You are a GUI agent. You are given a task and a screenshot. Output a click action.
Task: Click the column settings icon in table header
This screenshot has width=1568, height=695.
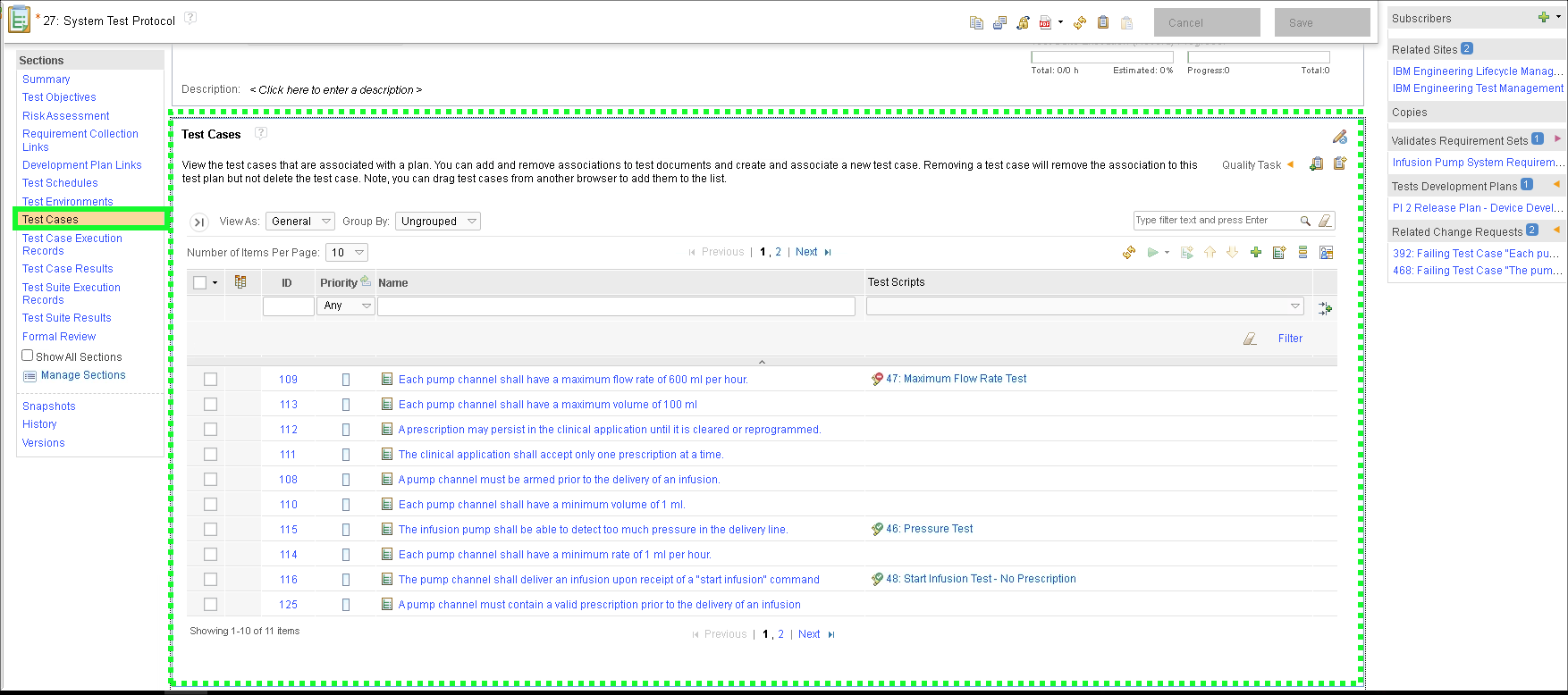tap(240, 282)
